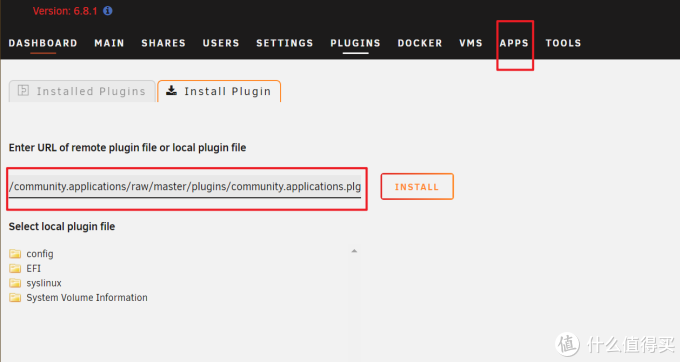Open the TOOLS menu
680x362 pixels.
pyautogui.click(x=563, y=43)
